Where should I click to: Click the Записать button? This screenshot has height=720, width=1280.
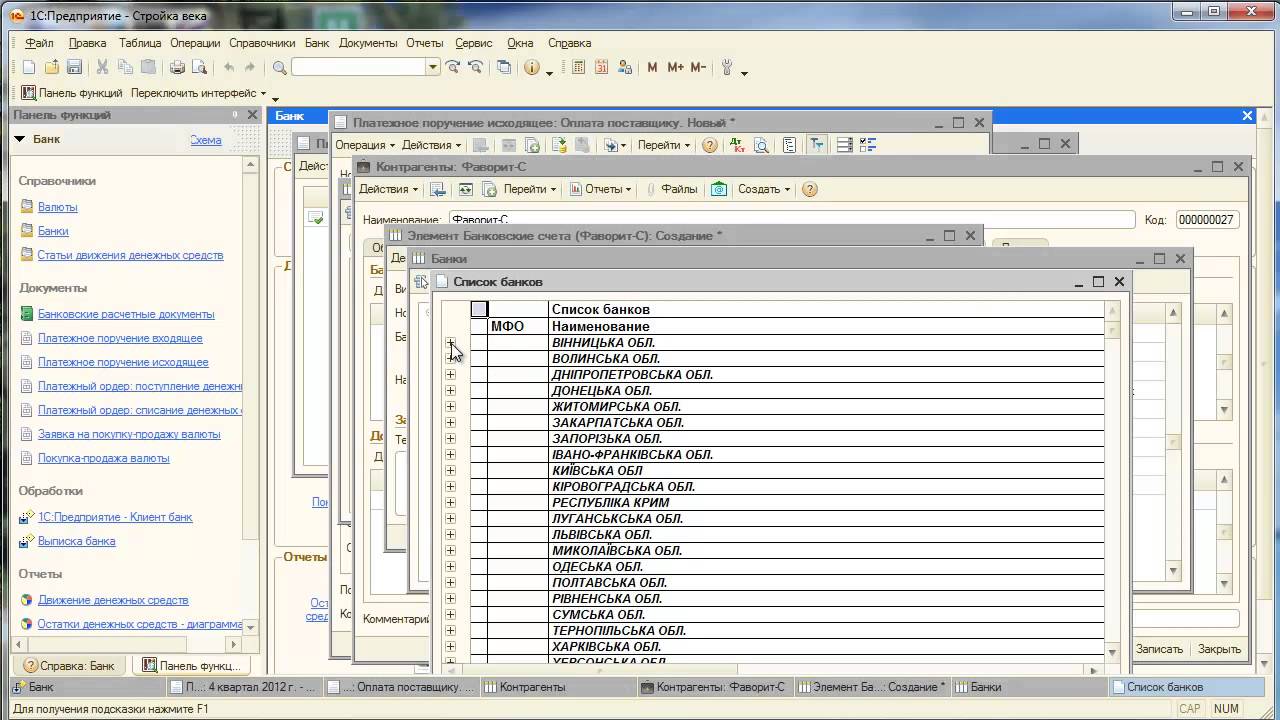1160,649
